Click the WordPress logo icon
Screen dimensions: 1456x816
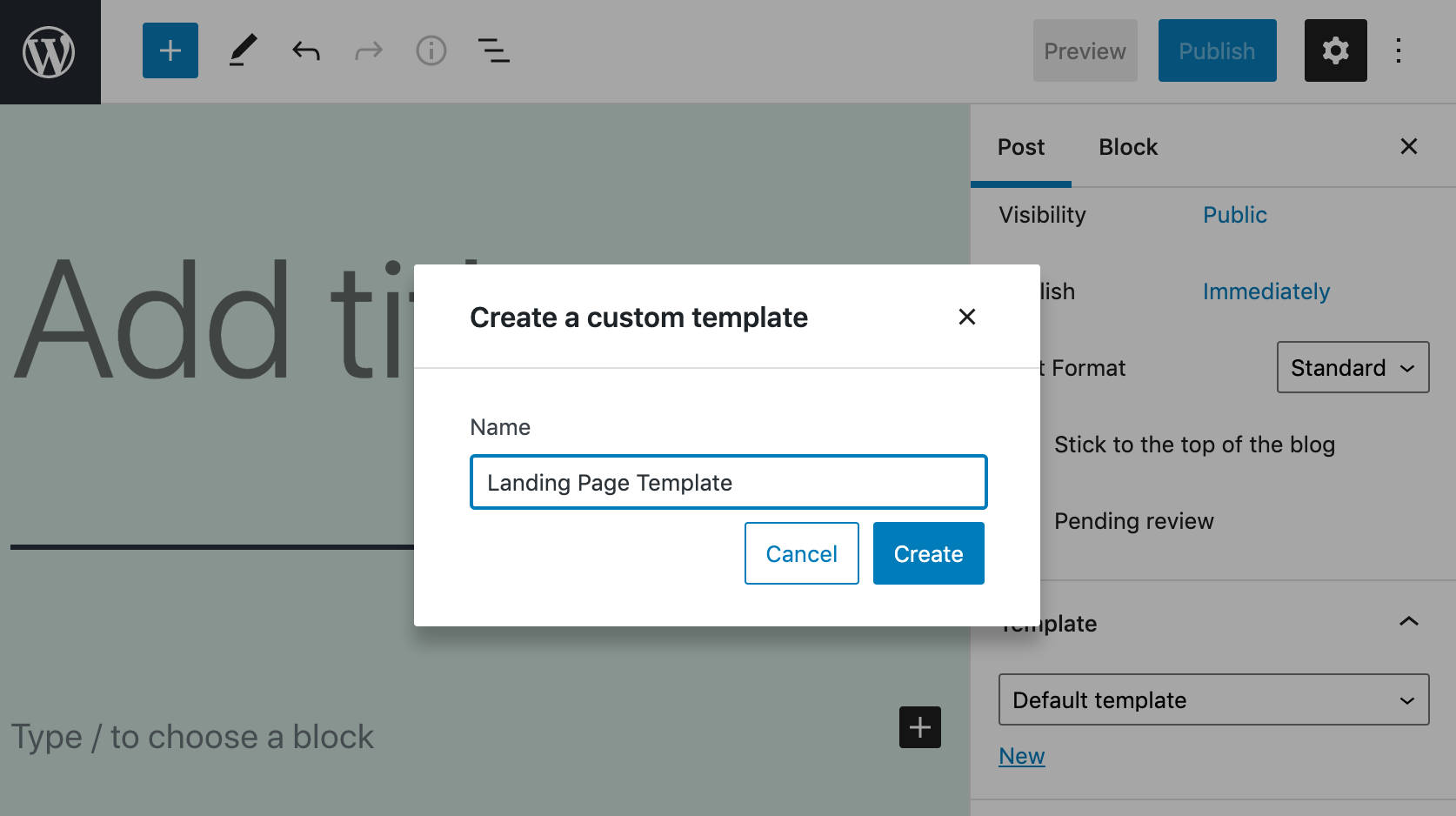coord(50,52)
